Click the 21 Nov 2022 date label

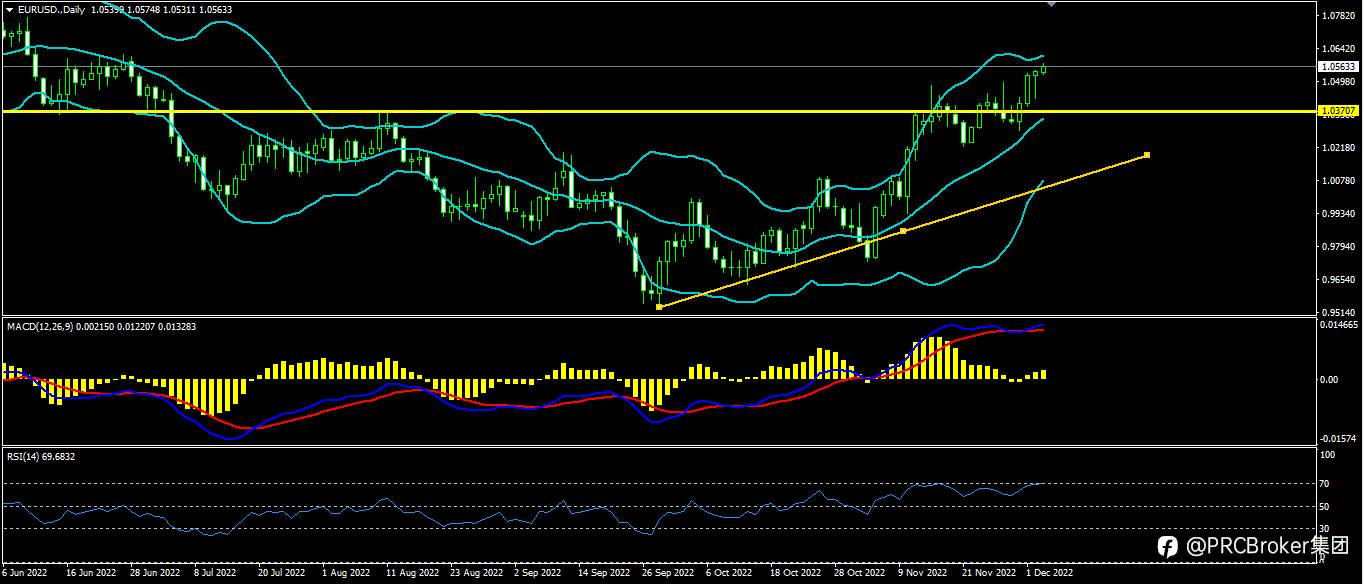(988, 574)
